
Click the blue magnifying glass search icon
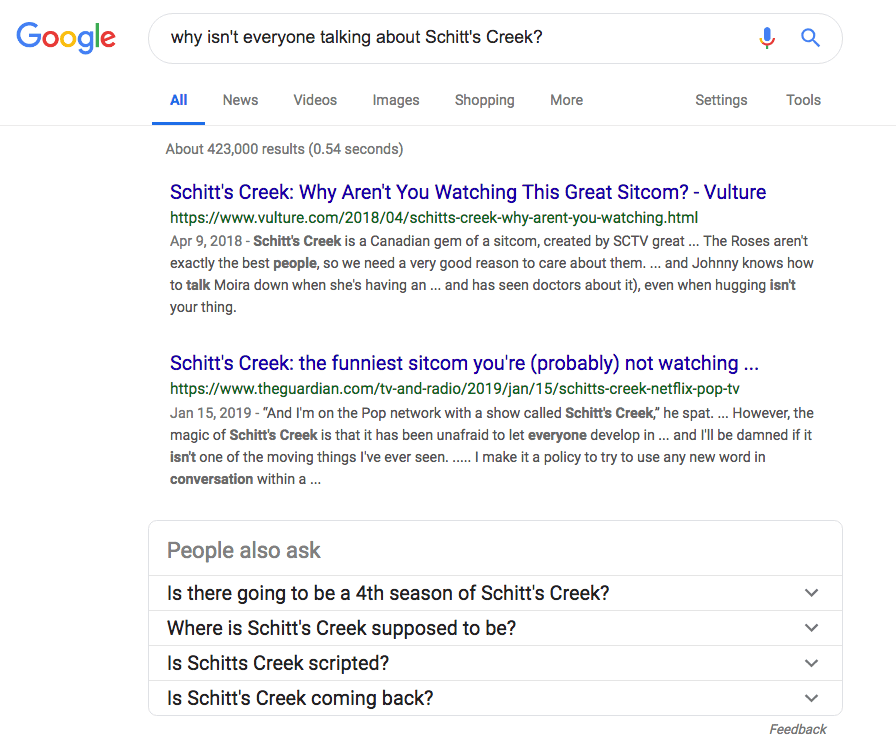click(810, 38)
